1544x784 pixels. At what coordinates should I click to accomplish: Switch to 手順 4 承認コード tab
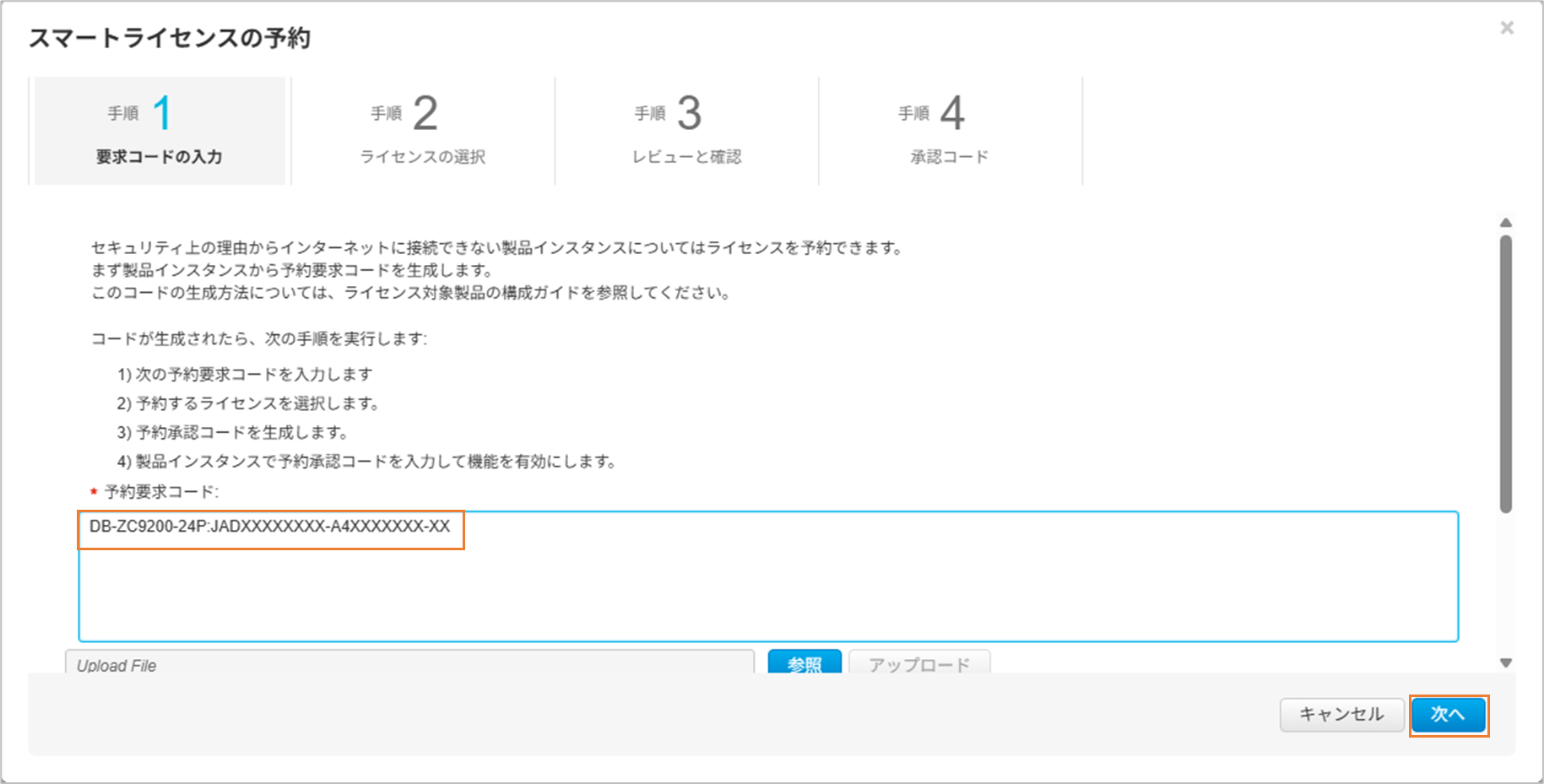[x=950, y=131]
